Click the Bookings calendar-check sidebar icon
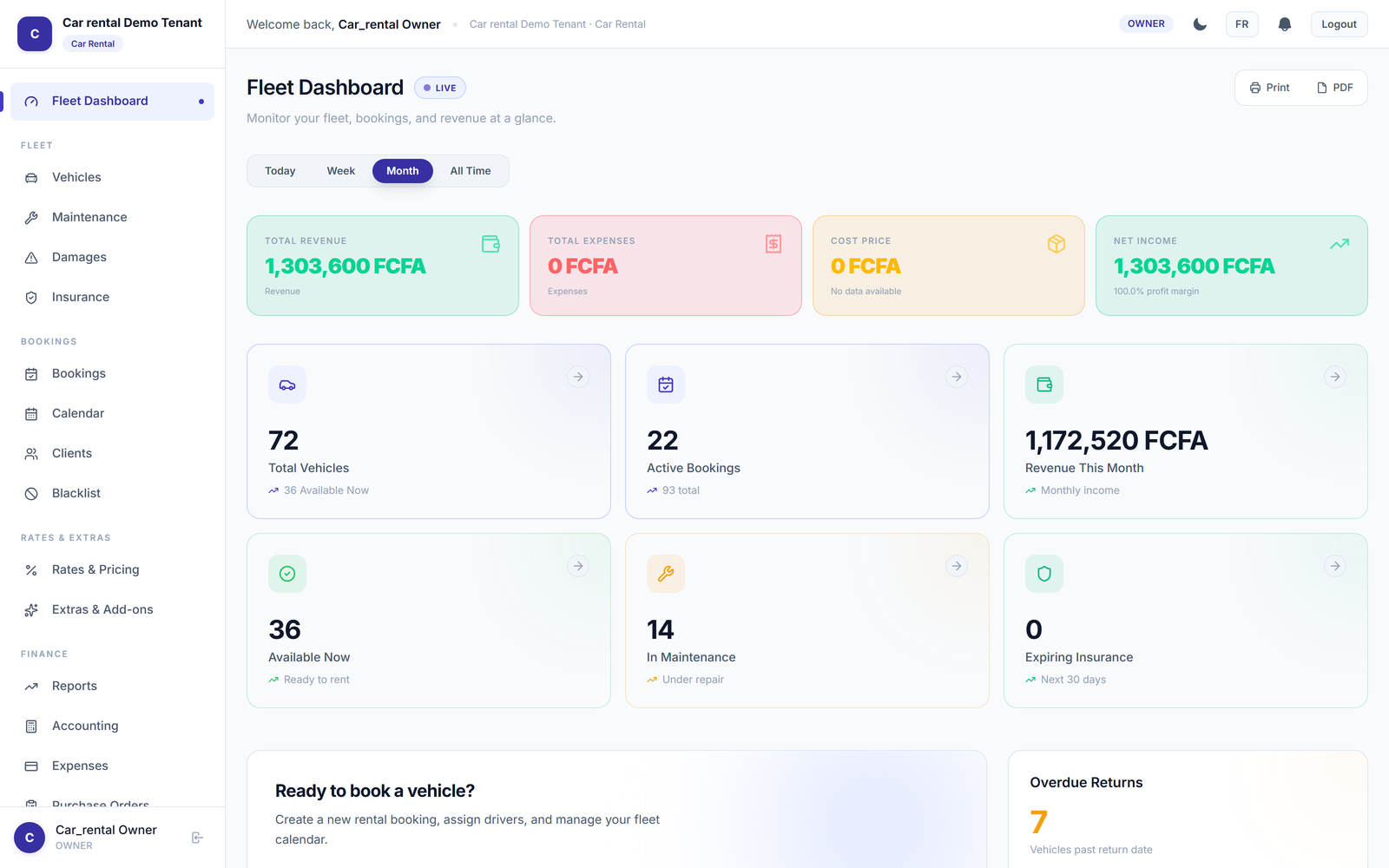The height and width of the screenshot is (868, 1389). 31,374
